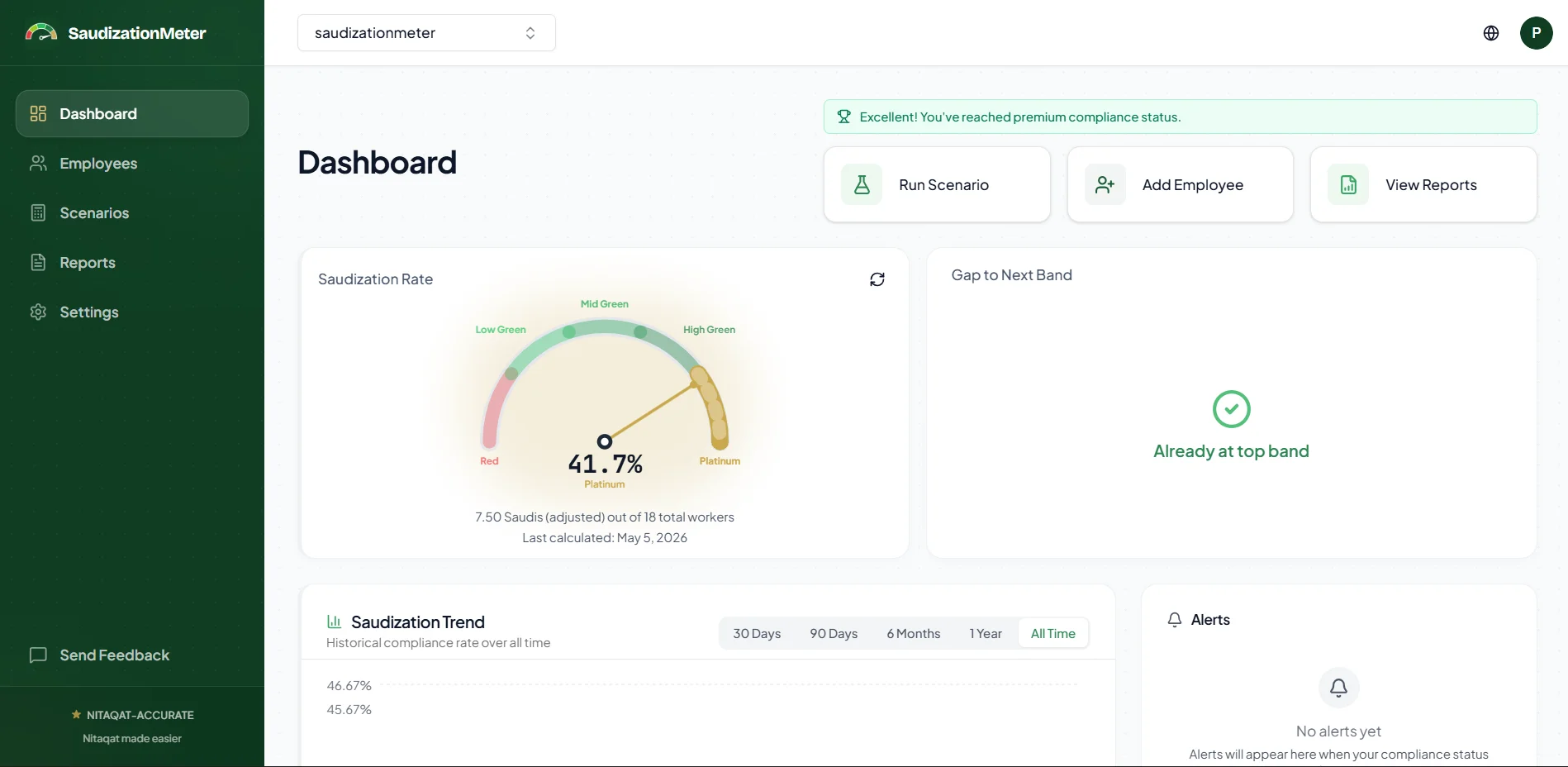1568x767 pixels.
Task: Click the Gap to Next Band heading
Action: (x=1012, y=275)
